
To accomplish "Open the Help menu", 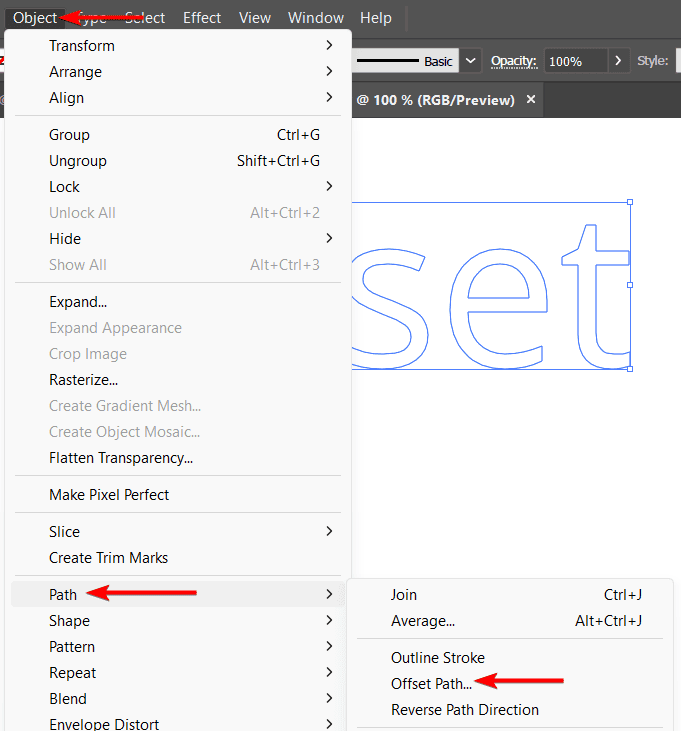I will (x=376, y=18).
